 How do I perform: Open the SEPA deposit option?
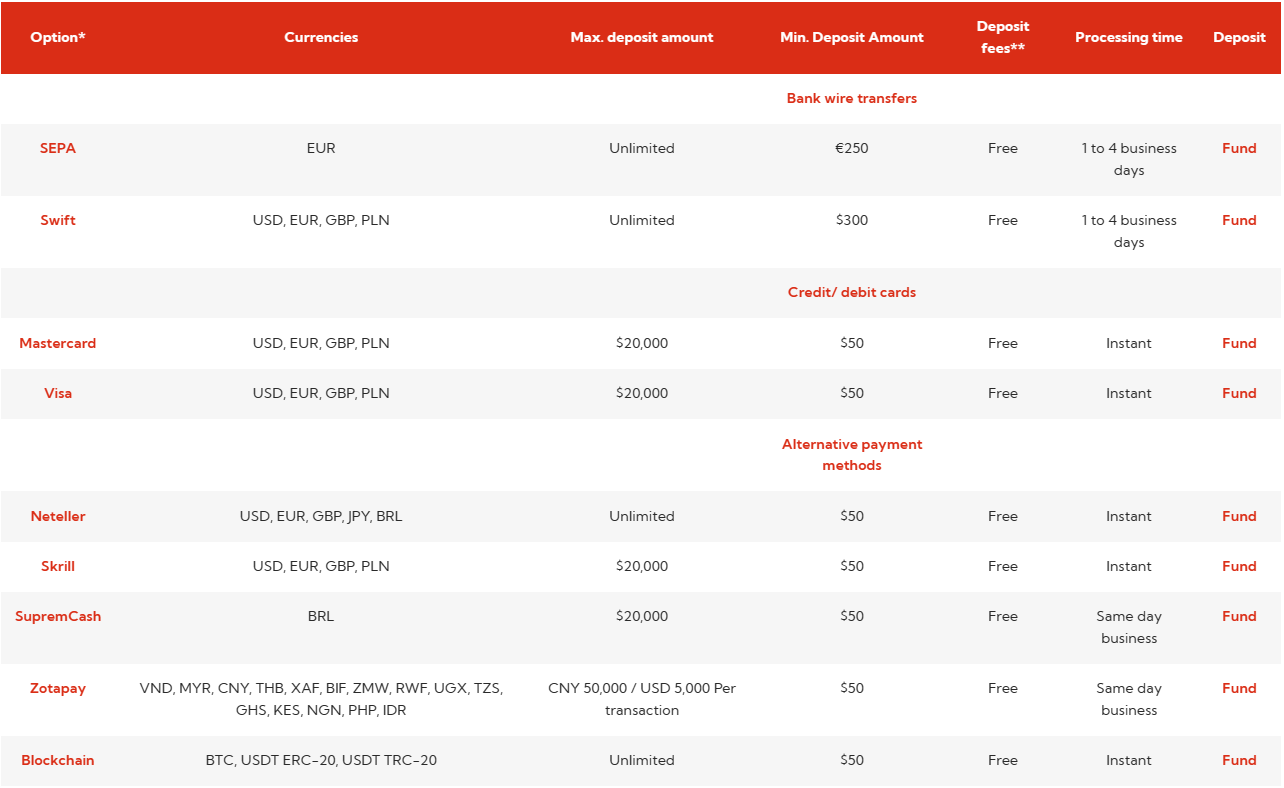tap(58, 148)
